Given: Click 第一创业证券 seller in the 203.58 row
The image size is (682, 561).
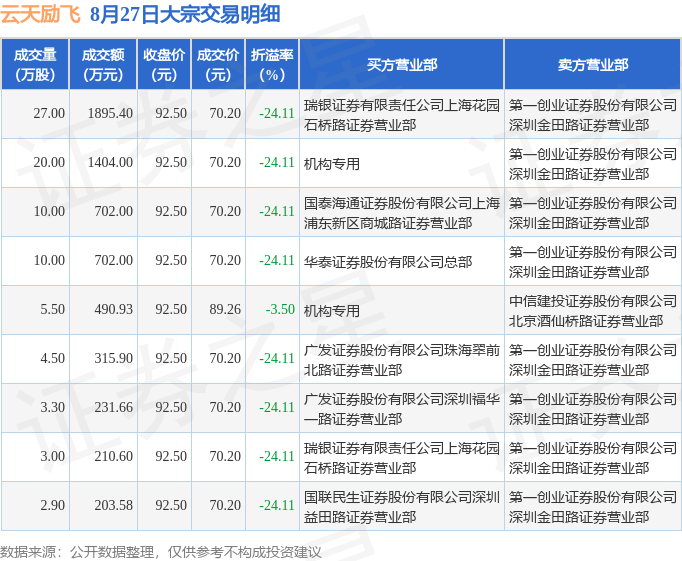Looking at the screenshot, I should [x=593, y=507].
